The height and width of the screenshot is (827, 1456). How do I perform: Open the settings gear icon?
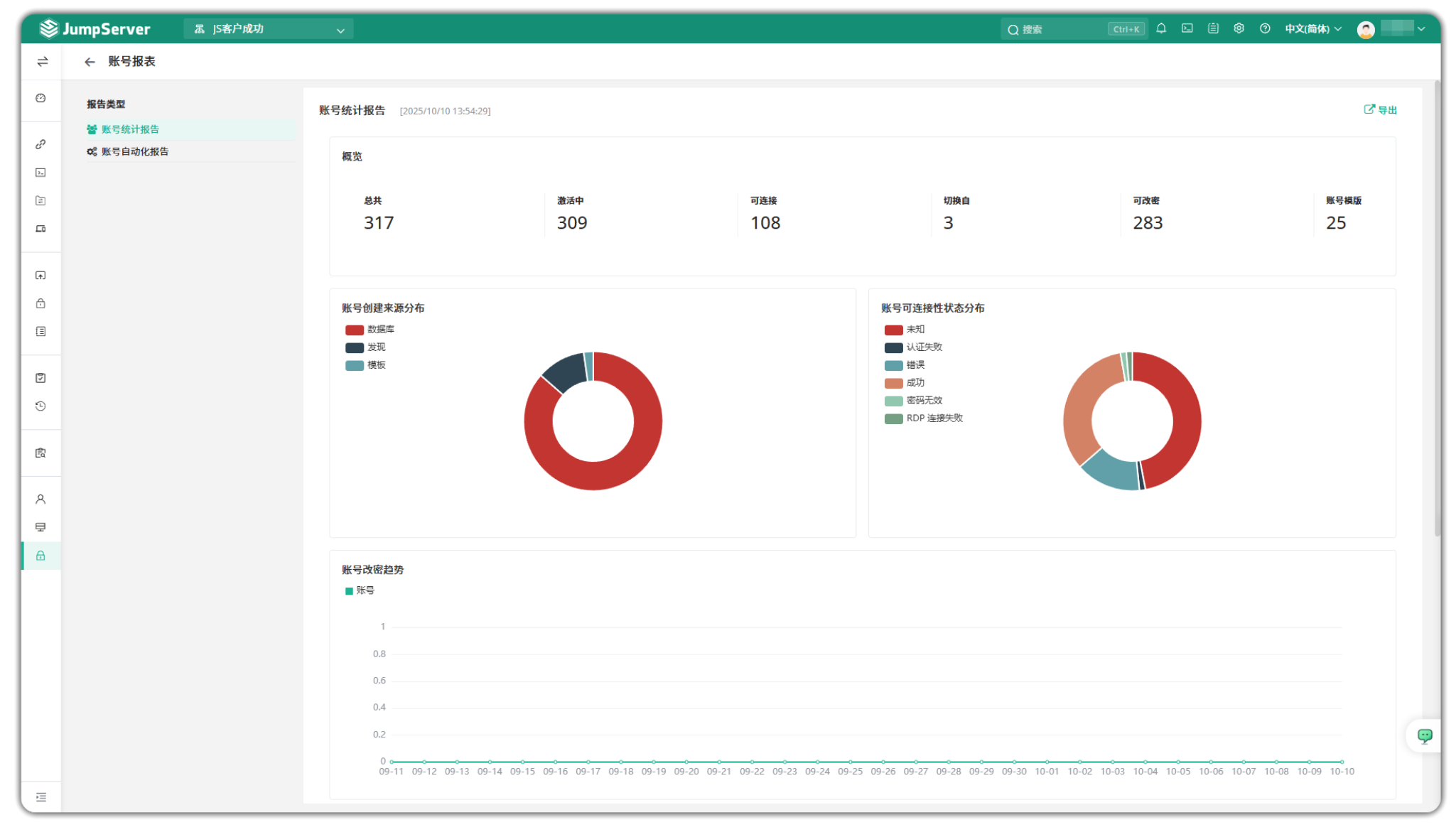pos(1239,28)
